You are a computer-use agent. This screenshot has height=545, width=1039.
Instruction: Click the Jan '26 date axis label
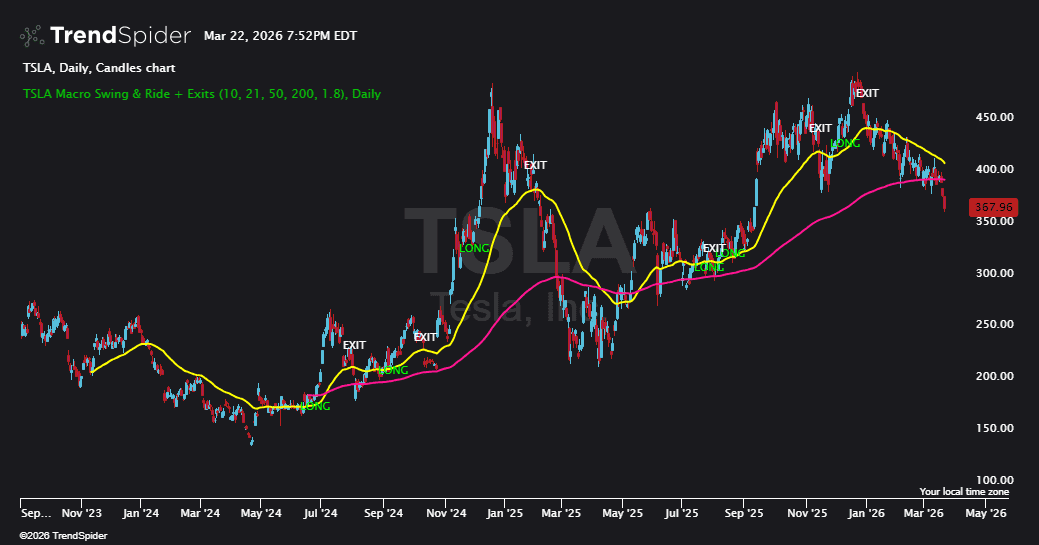coord(866,513)
